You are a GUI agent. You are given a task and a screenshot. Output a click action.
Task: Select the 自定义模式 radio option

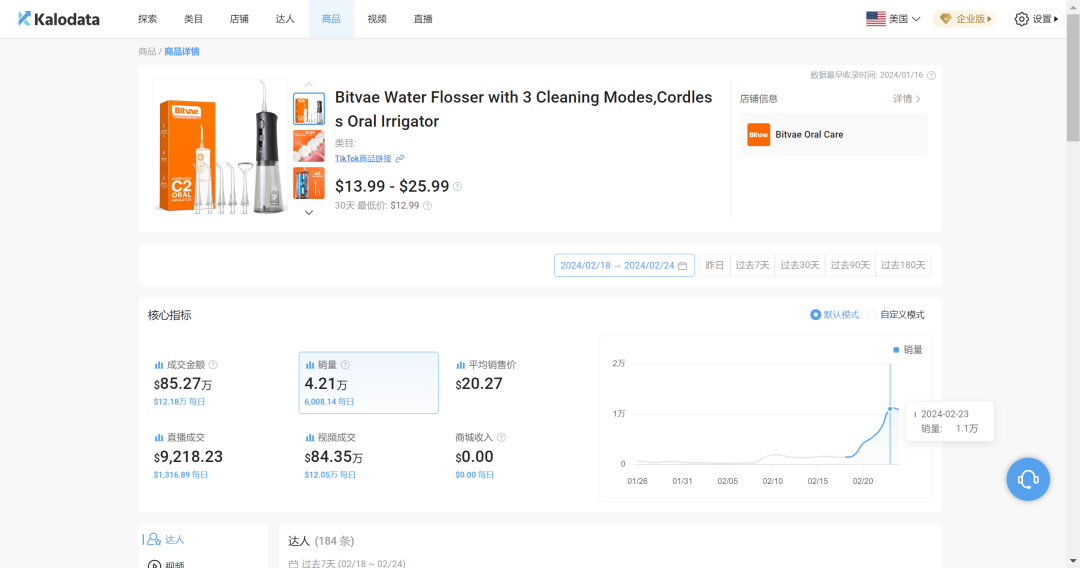coord(872,315)
